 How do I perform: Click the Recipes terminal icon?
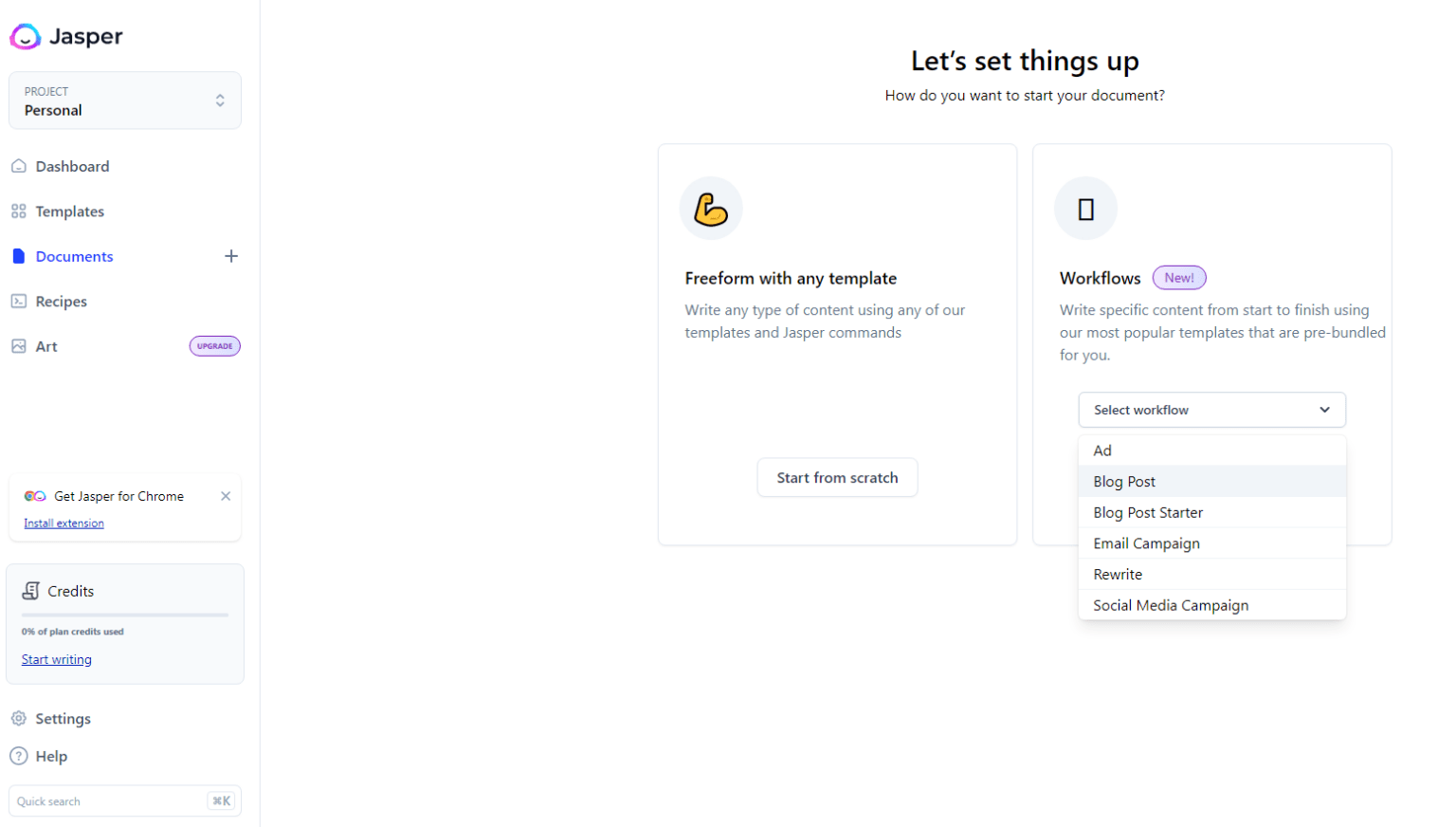(x=19, y=302)
